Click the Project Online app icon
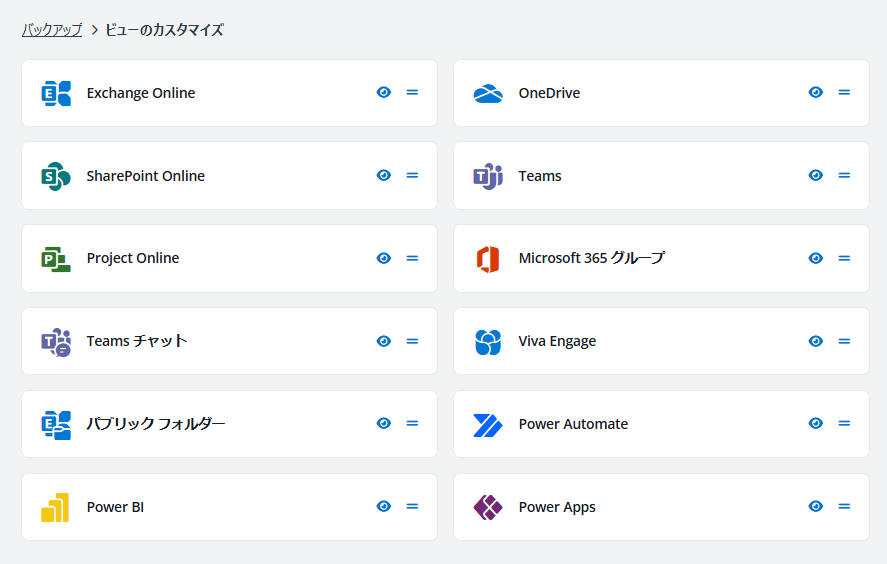This screenshot has width=887, height=564. pos(56,259)
